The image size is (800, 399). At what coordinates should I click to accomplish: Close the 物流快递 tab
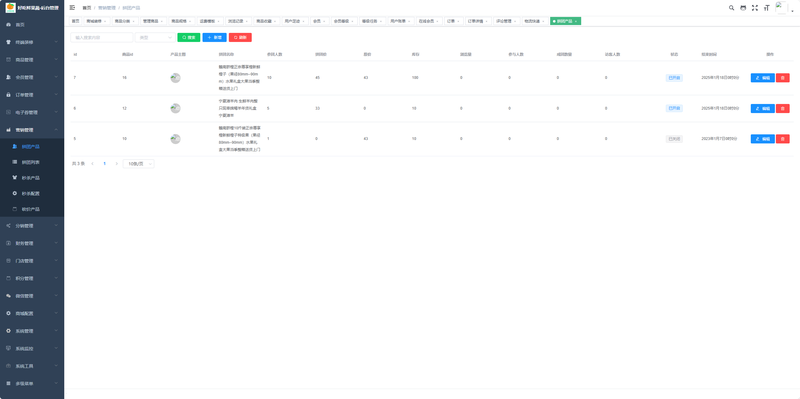[544, 21]
